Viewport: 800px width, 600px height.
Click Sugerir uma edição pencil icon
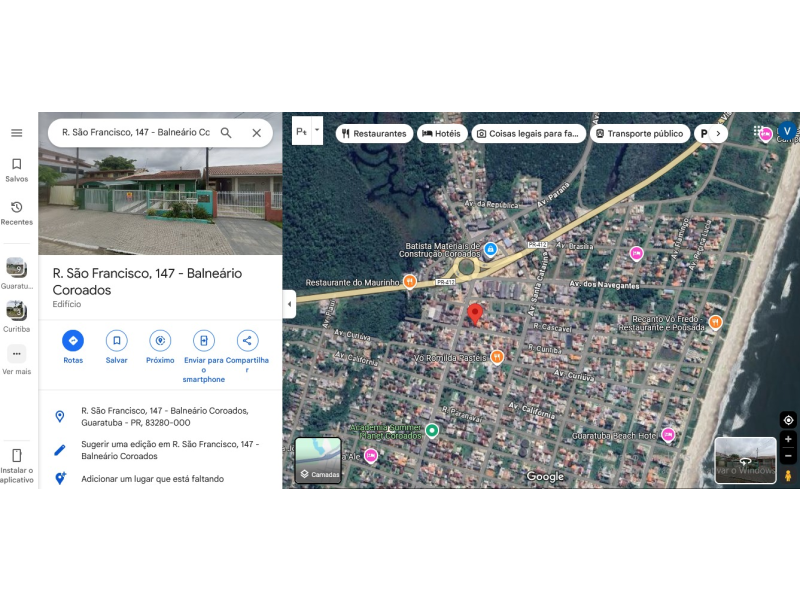(60, 450)
